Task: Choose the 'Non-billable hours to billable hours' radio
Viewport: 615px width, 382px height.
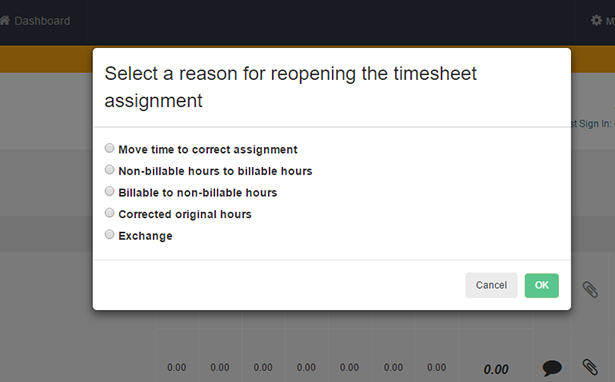Action: tap(109, 169)
